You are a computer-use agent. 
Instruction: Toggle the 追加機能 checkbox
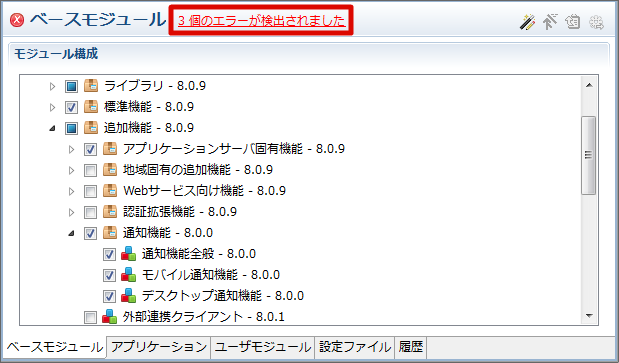(x=71, y=128)
